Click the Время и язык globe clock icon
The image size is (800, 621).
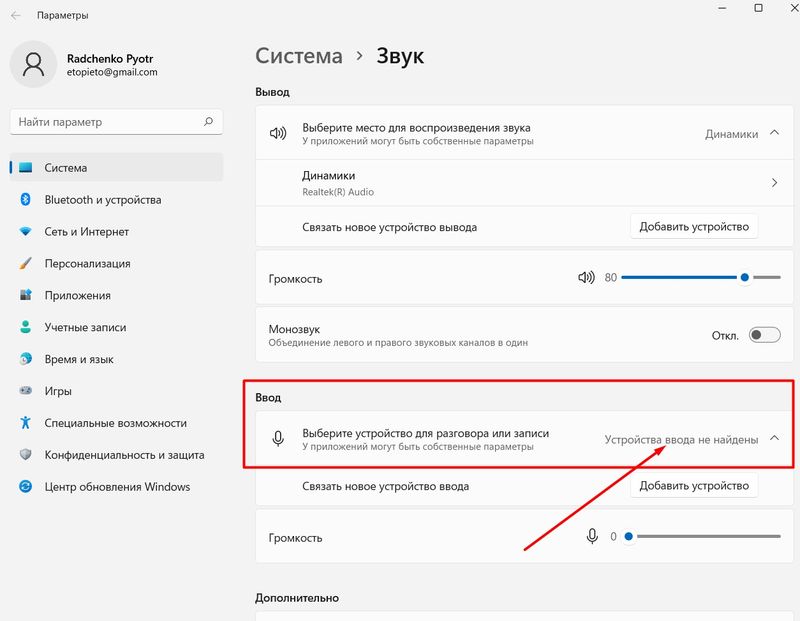pyautogui.click(x=26, y=359)
